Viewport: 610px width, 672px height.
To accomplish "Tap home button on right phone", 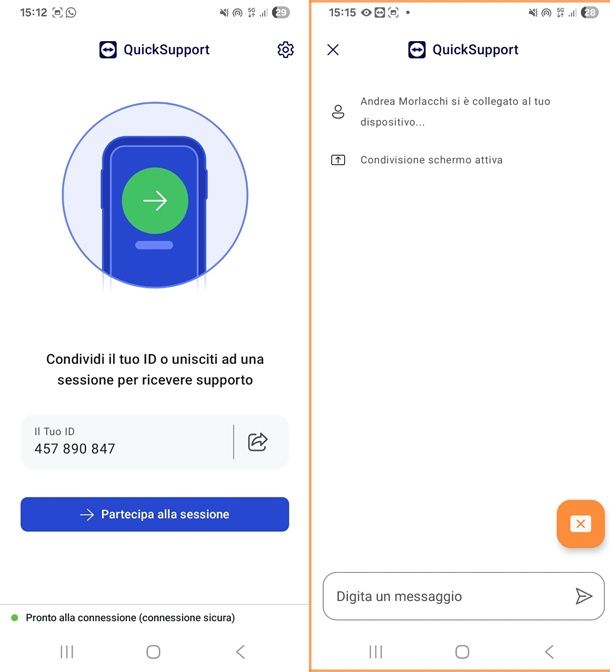I will 462,652.
